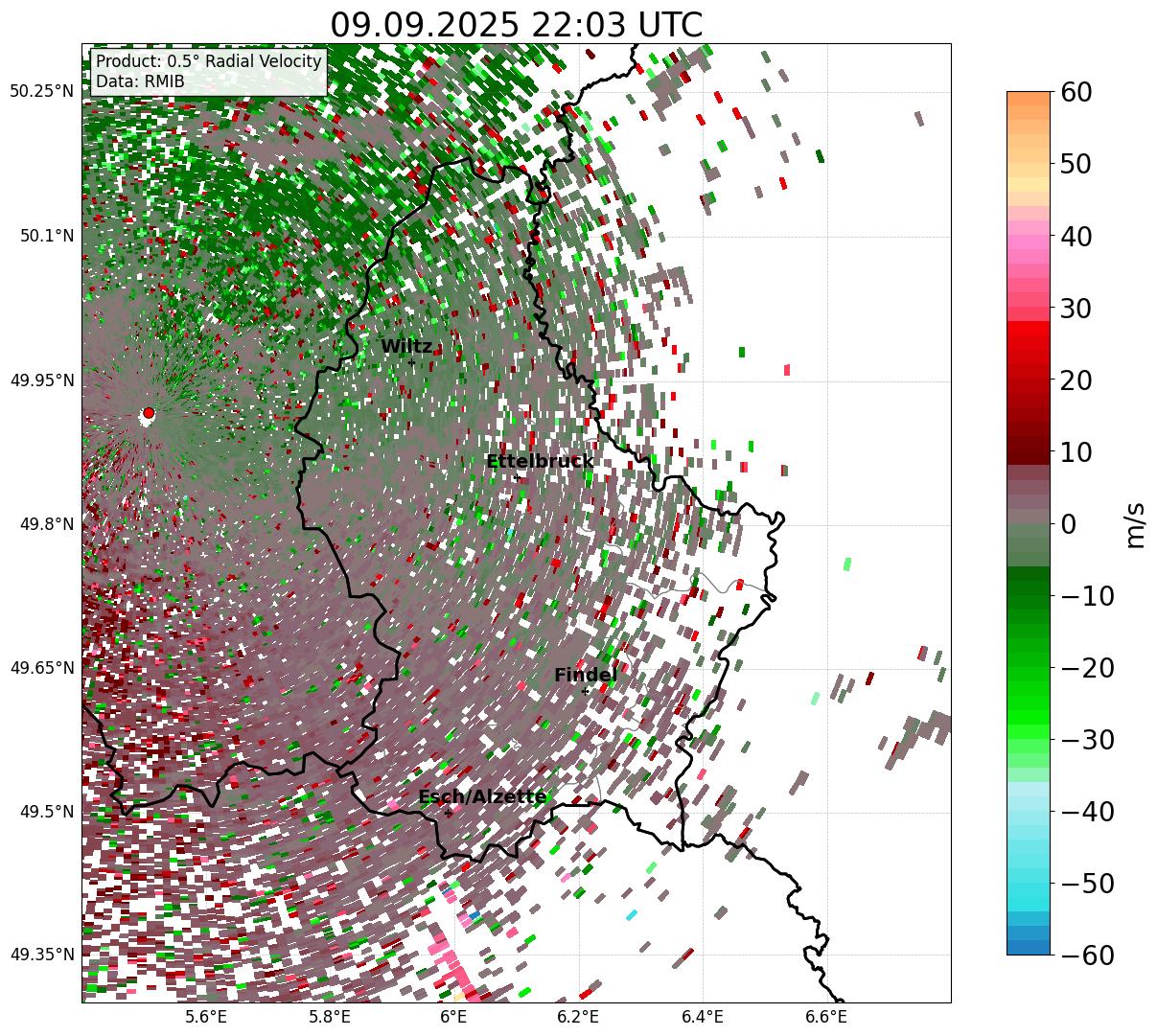Image resolution: width=1157 pixels, height=1036 pixels.
Task: Click the colorbar value 40
Action: point(1076,237)
